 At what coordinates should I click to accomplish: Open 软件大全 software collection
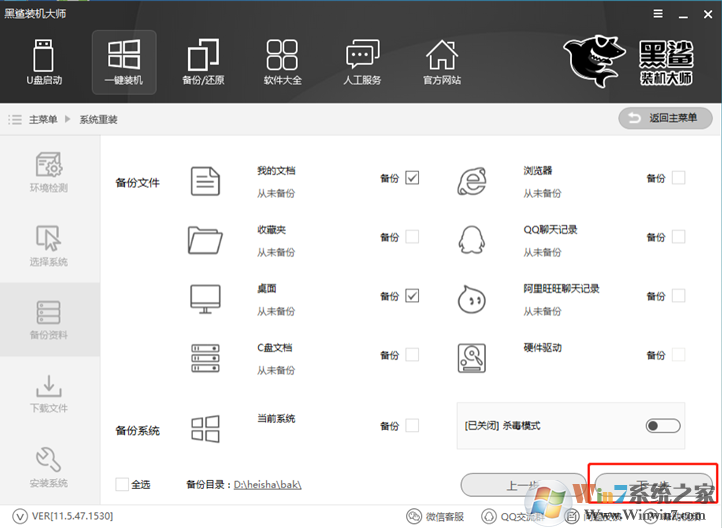283,61
